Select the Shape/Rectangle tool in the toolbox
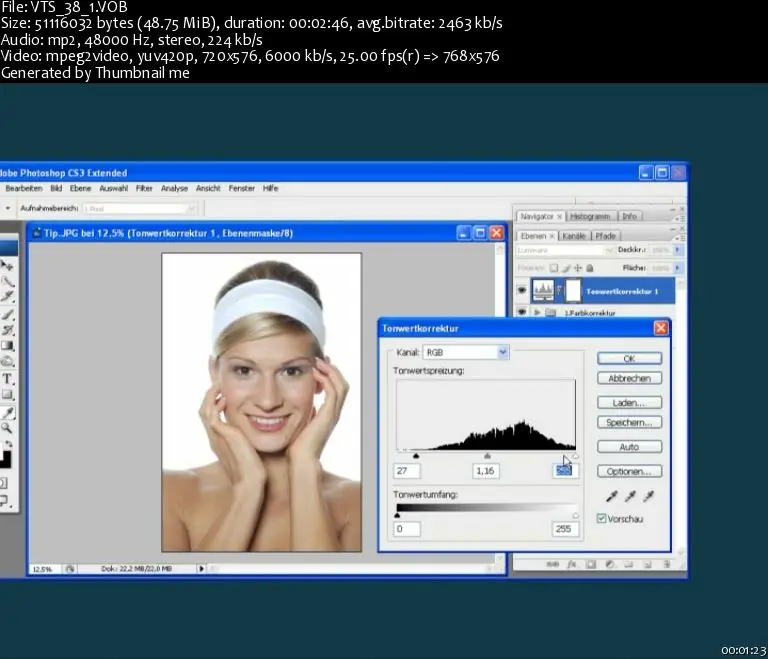768x659 pixels. tap(7, 394)
